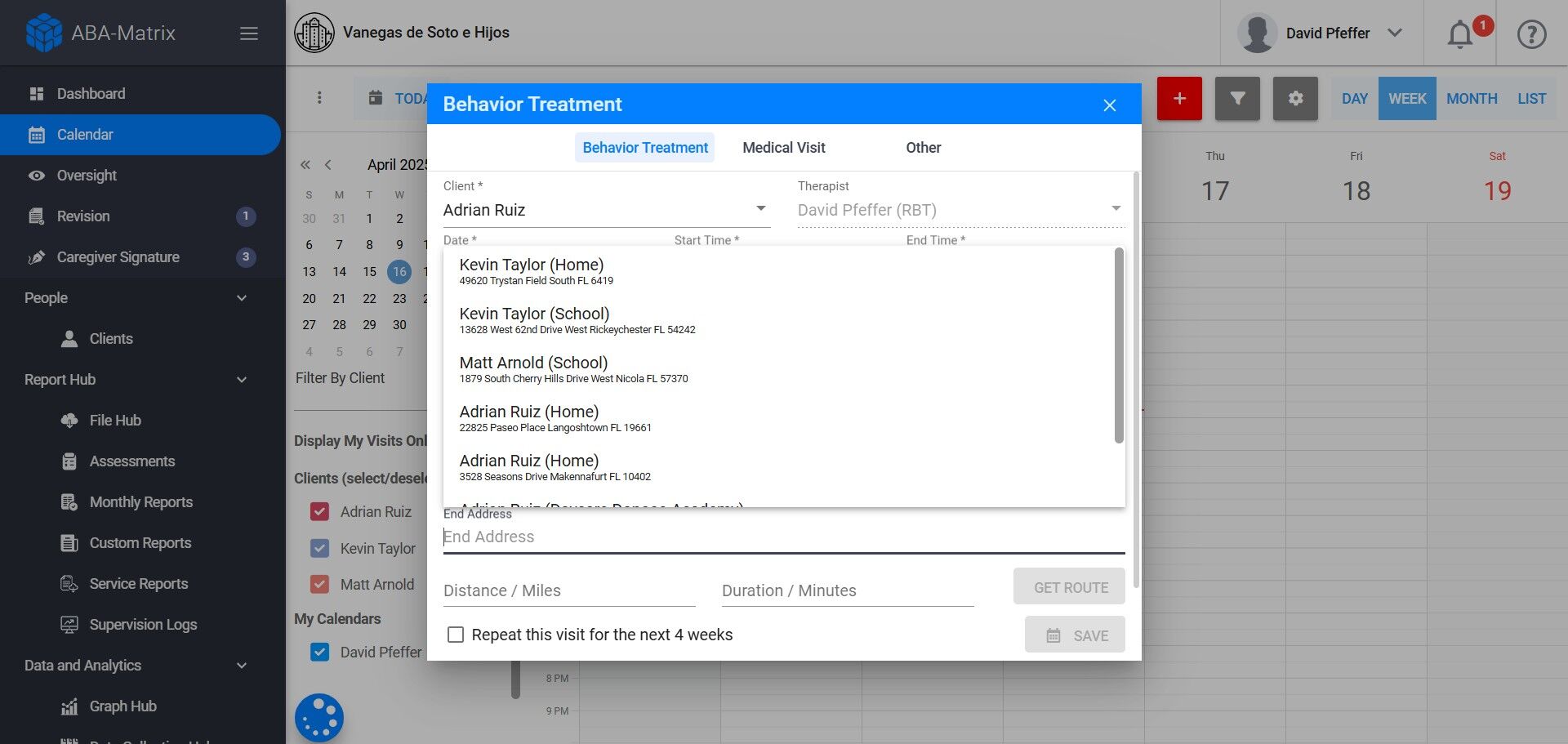The image size is (1568, 744).
Task: Click the address list scrollbar
Action: [x=1119, y=345]
